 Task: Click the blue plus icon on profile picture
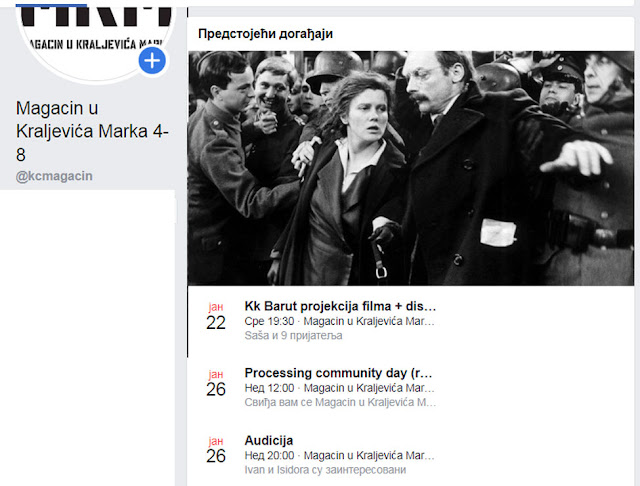[x=152, y=61]
